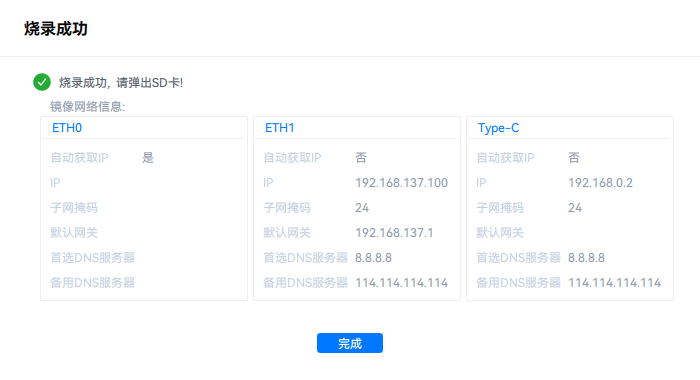
Task: Click ETH0 子网掩码 label
Action: coord(74,208)
